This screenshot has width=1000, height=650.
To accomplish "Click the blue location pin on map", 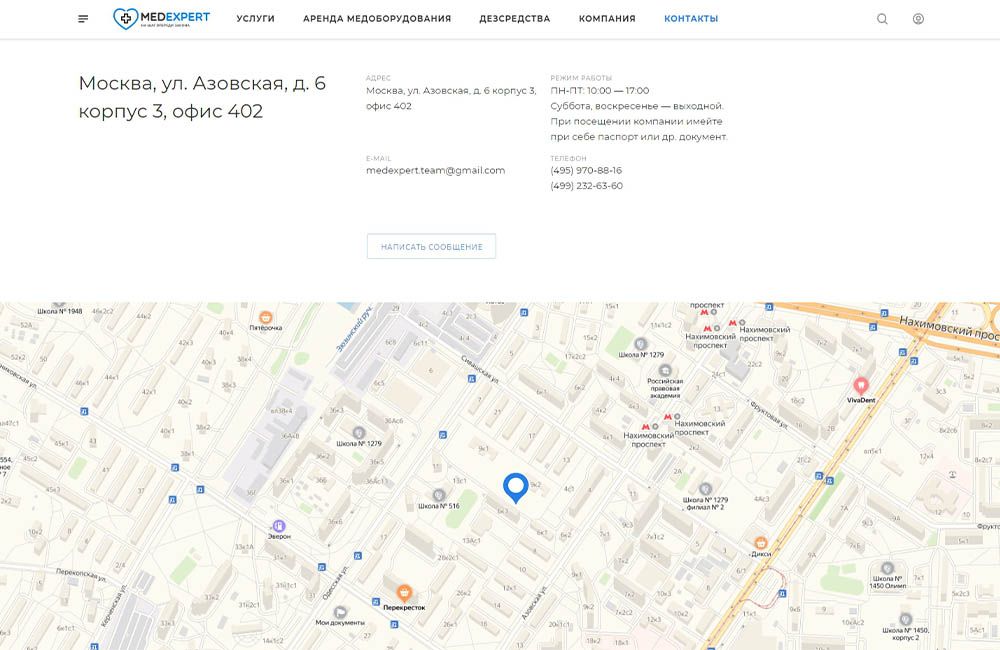I will pos(515,487).
